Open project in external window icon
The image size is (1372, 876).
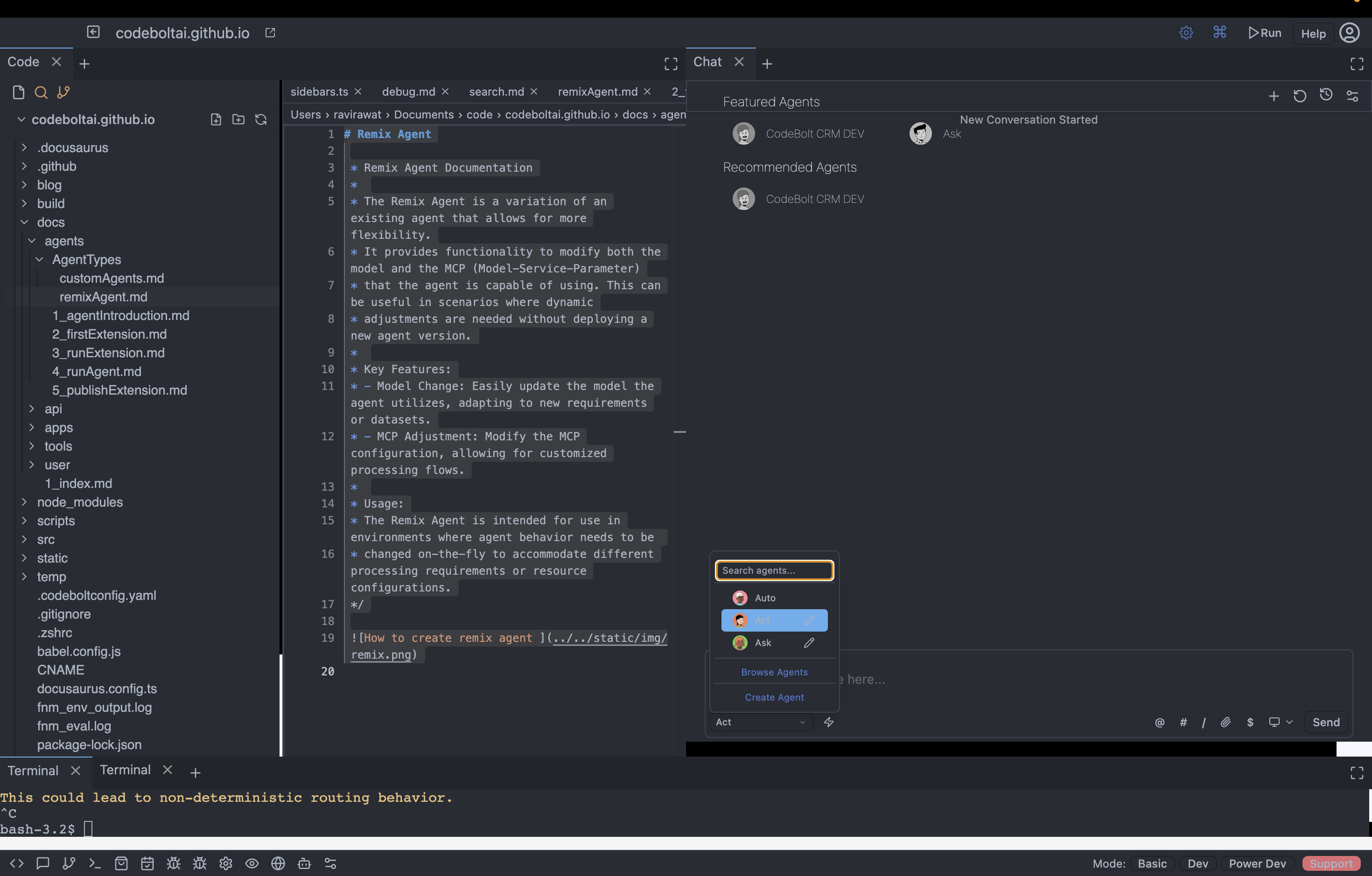click(x=270, y=33)
